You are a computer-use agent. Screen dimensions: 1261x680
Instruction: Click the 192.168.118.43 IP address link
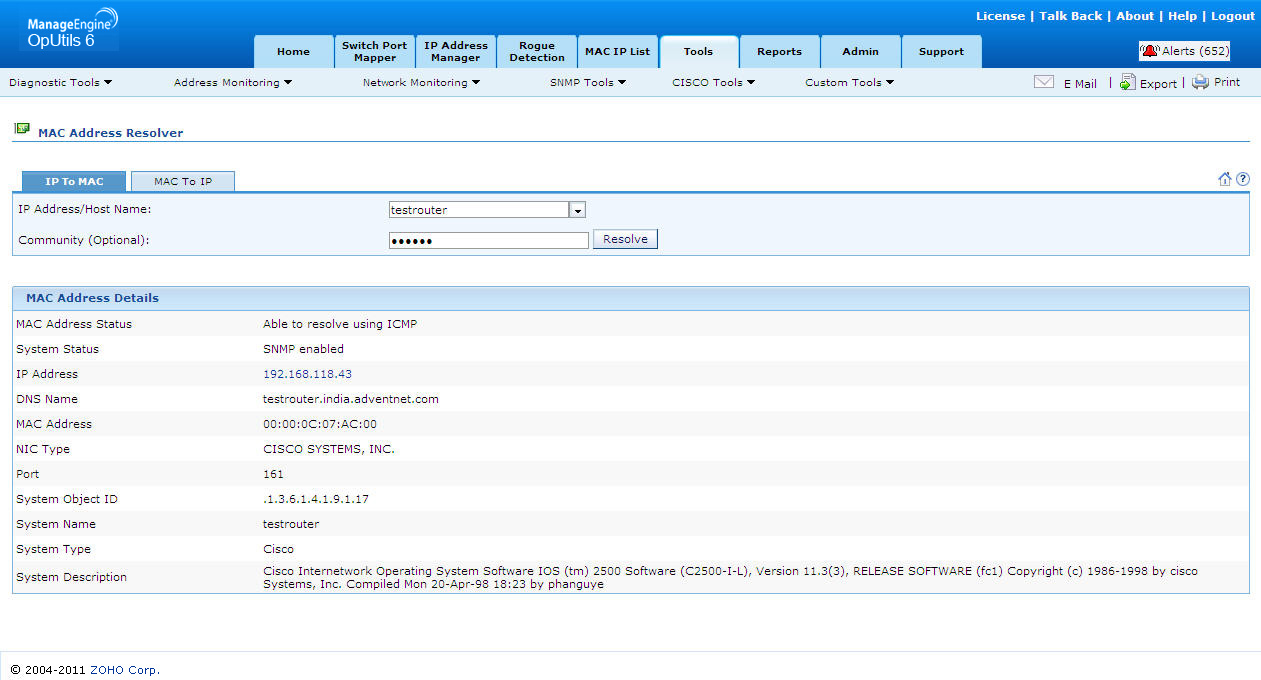[x=307, y=374]
